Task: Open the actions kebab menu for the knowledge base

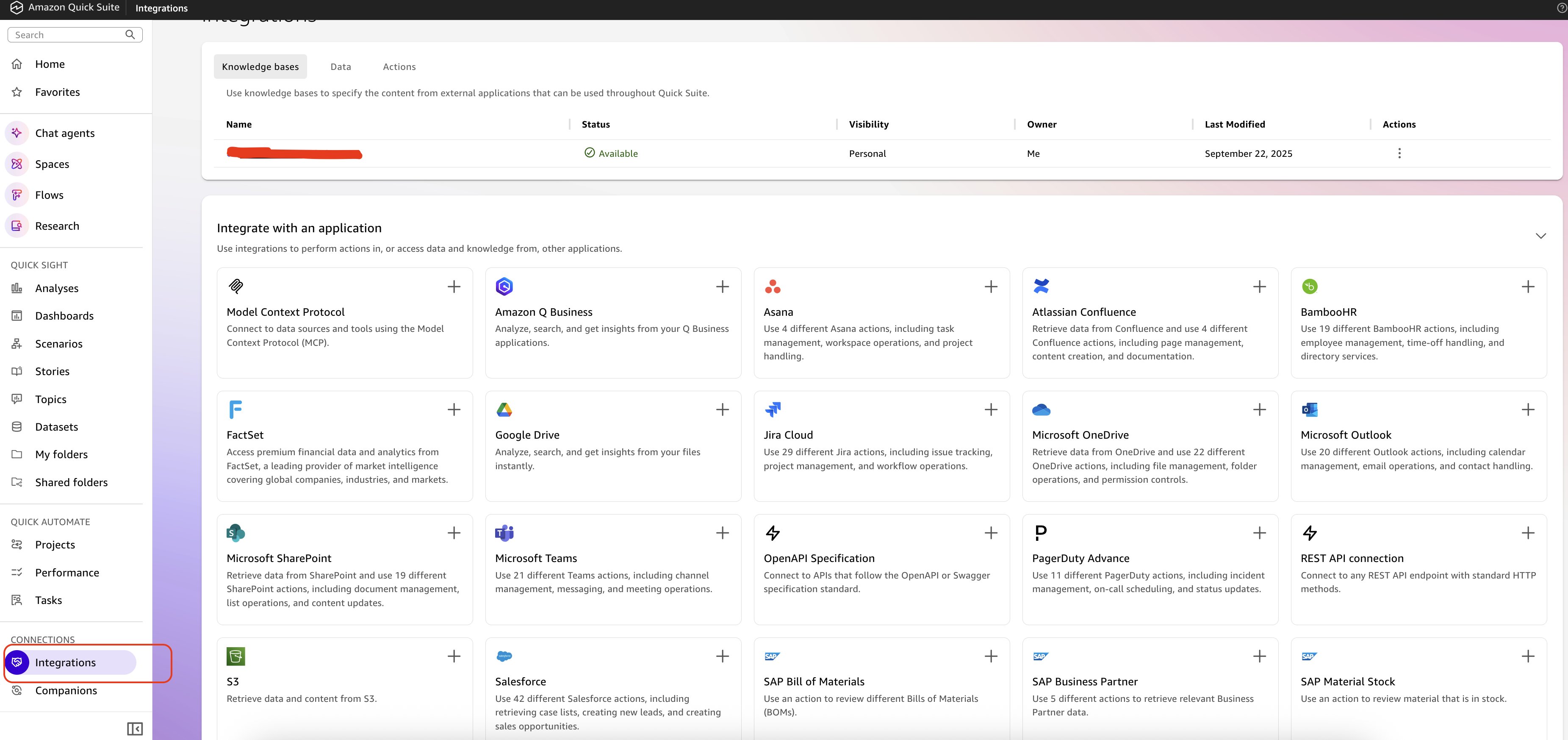Action: pyautogui.click(x=1399, y=153)
